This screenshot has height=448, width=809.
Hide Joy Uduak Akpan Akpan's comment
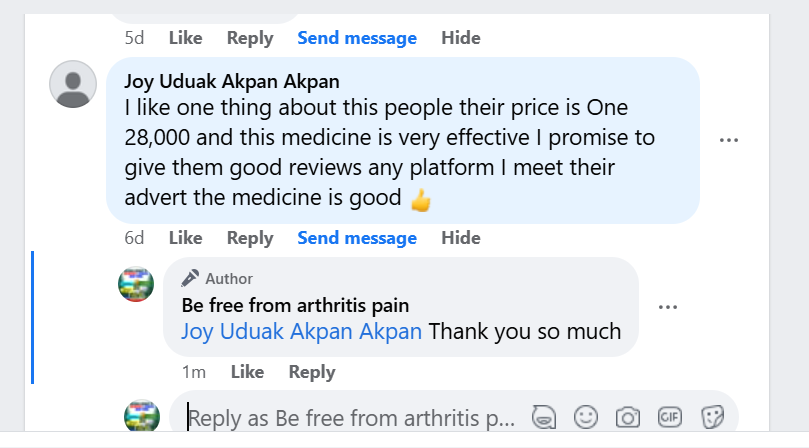click(461, 238)
